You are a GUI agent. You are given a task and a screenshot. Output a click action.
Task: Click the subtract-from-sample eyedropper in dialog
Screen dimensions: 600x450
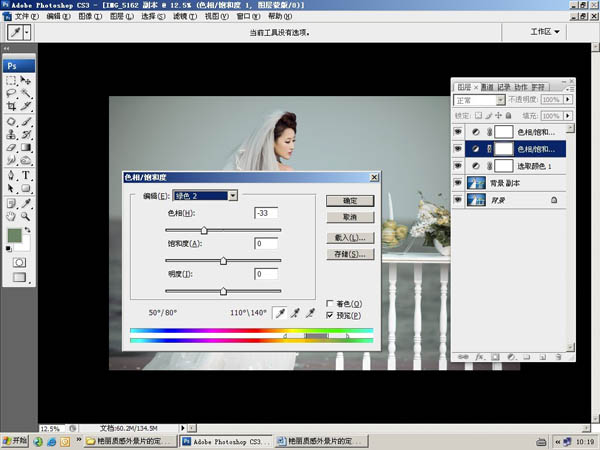(311, 313)
